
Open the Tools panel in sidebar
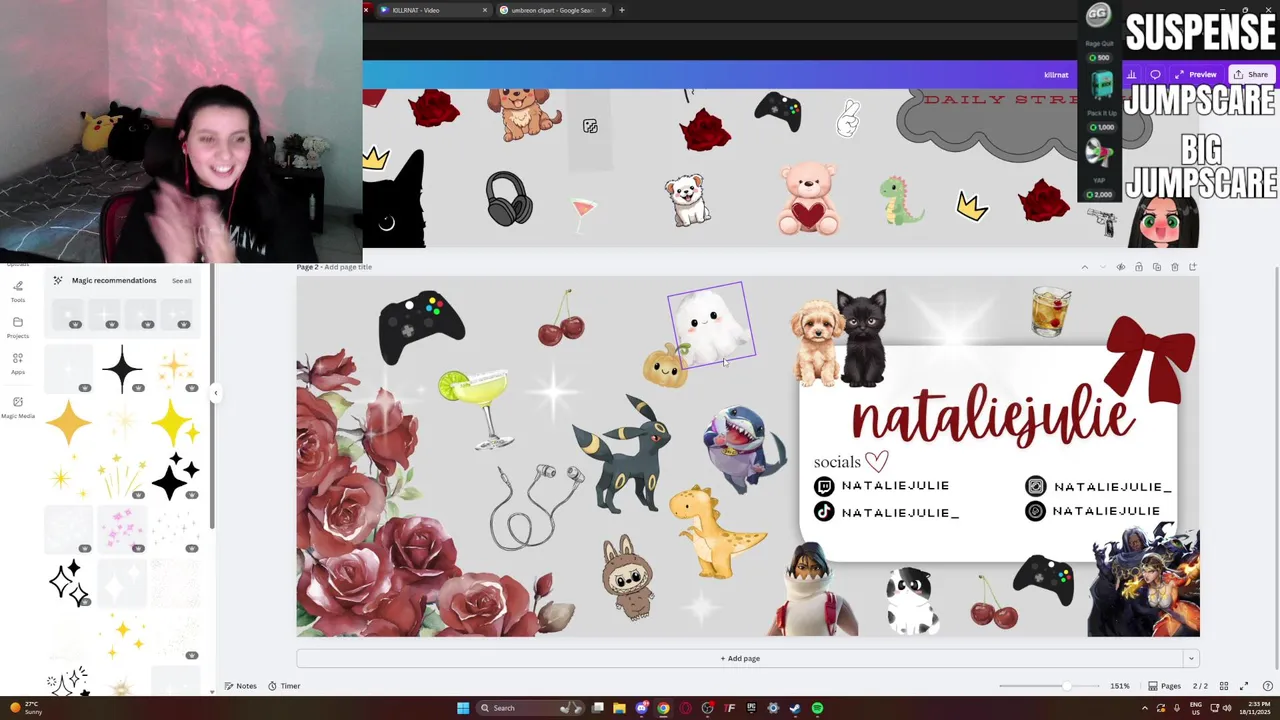[x=18, y=291]
